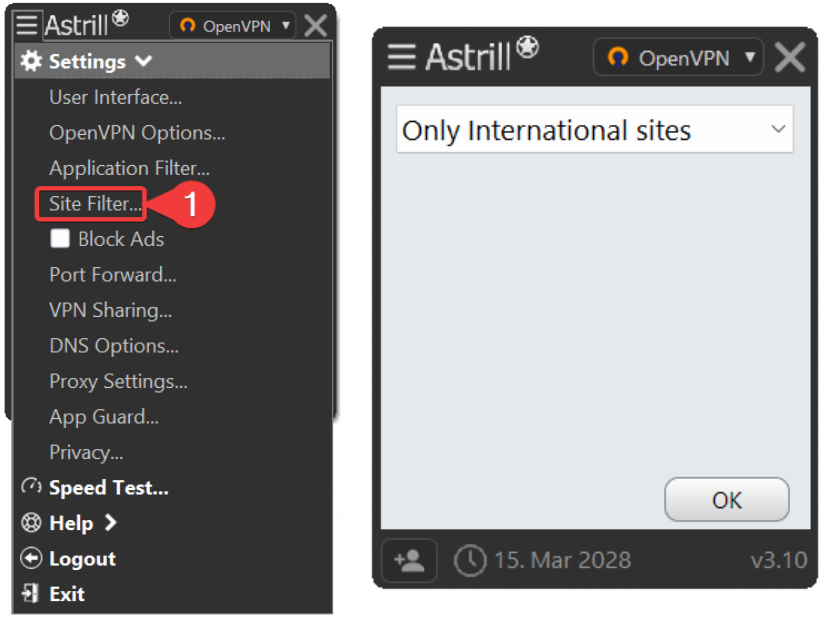The width and height of the screenshot is (826, 619).
Task: Click the Logout arrow icon
Action: pos(31,558)
